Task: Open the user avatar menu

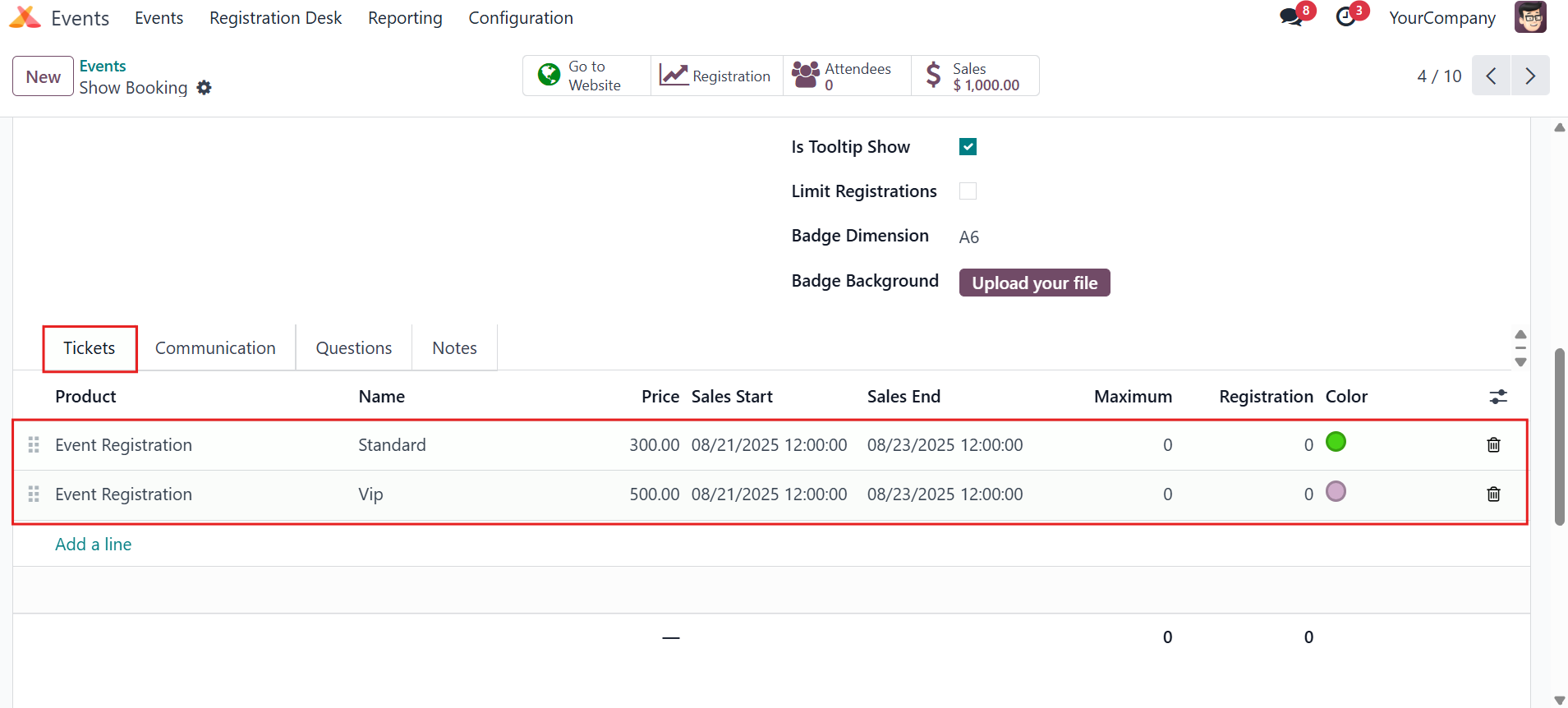Action: click(1530, 17)
